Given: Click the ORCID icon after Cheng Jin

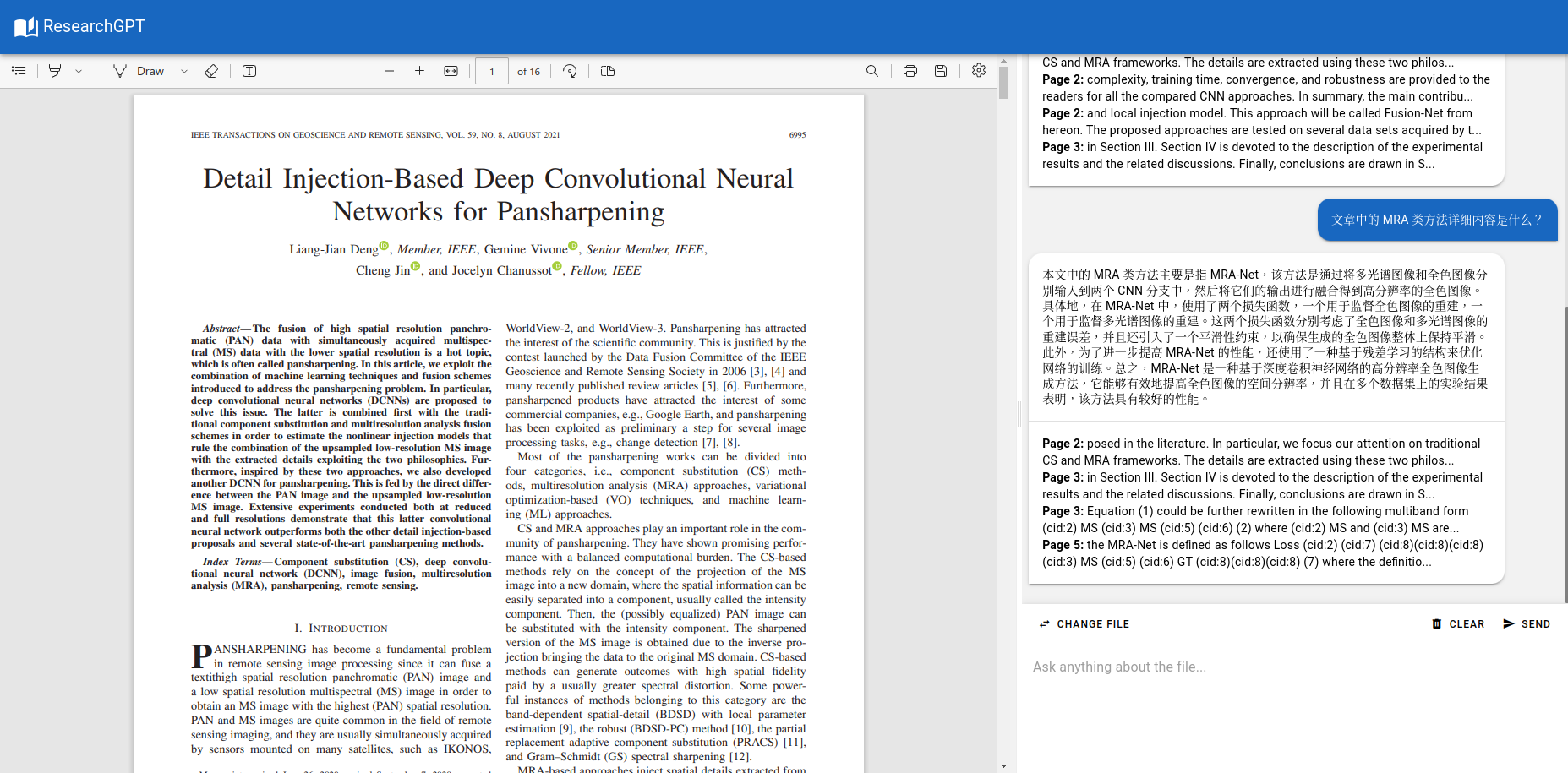Looking at the screenshot, I should click(415, 267).
